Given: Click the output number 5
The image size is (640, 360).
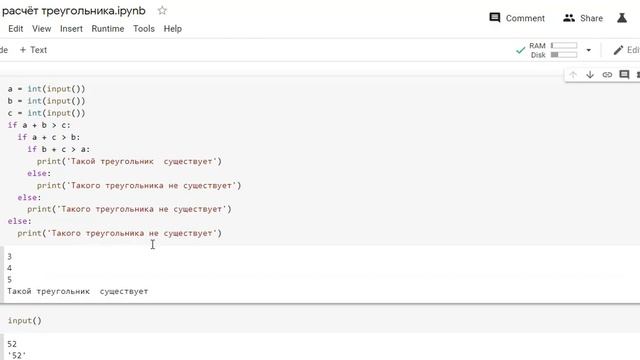Looking at the screenshot, I should click(9, 280).
